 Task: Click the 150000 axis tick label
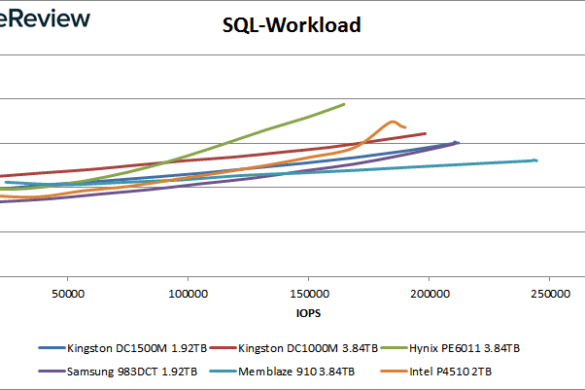pyautogui.click(x=309, y=294)
